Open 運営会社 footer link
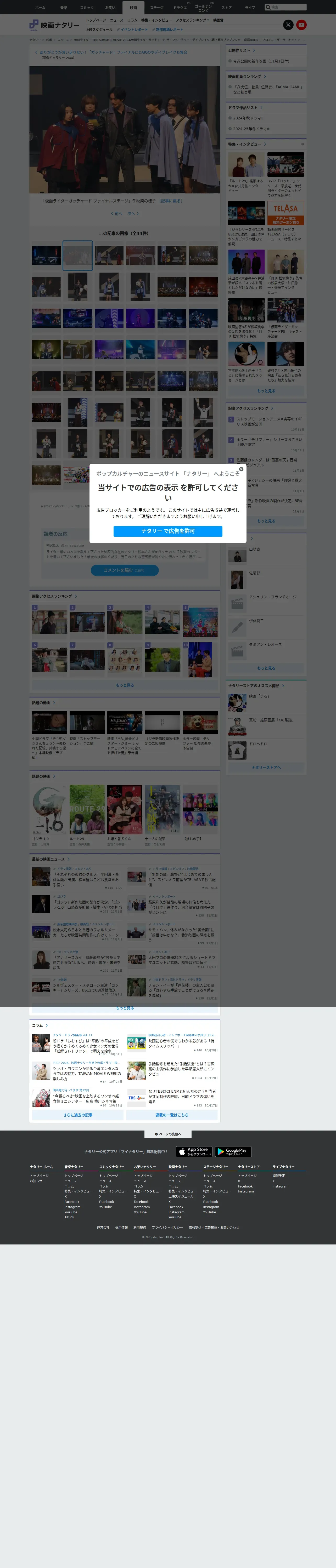This screenshot has height=1568, width=336. click(103, 1228)
